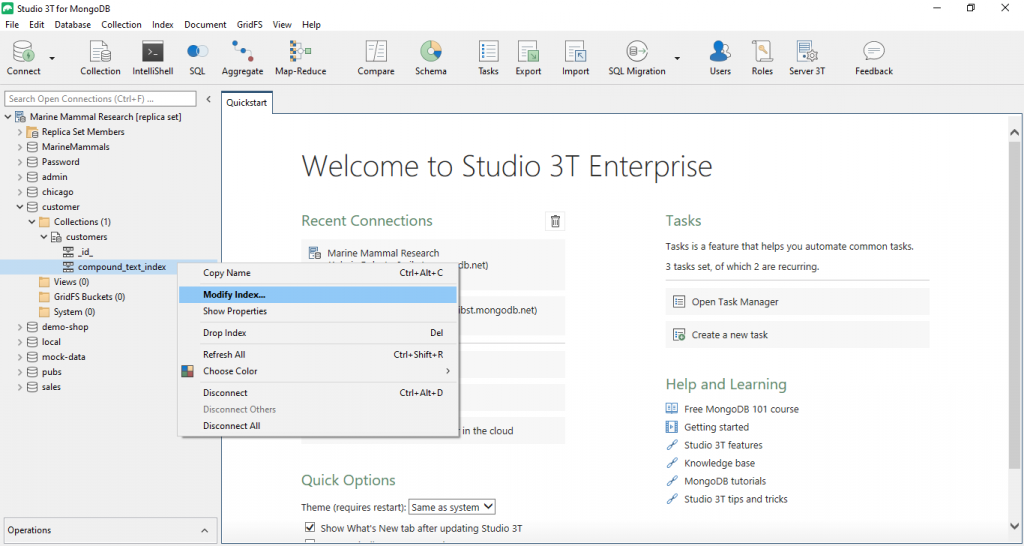Open the Roles manager icon
Image resolution: width=1024 pixels, height=546 pixels.
(761, 57)
